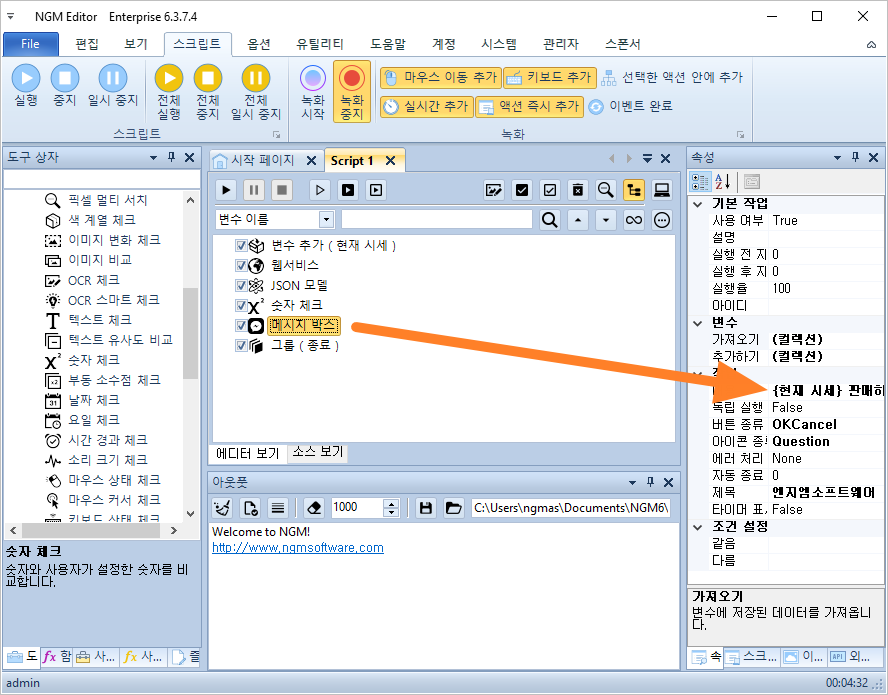Open the 변수 이름 dropdown
The height and width of the screenshot is (695, 888).
(x=326, y=220)
